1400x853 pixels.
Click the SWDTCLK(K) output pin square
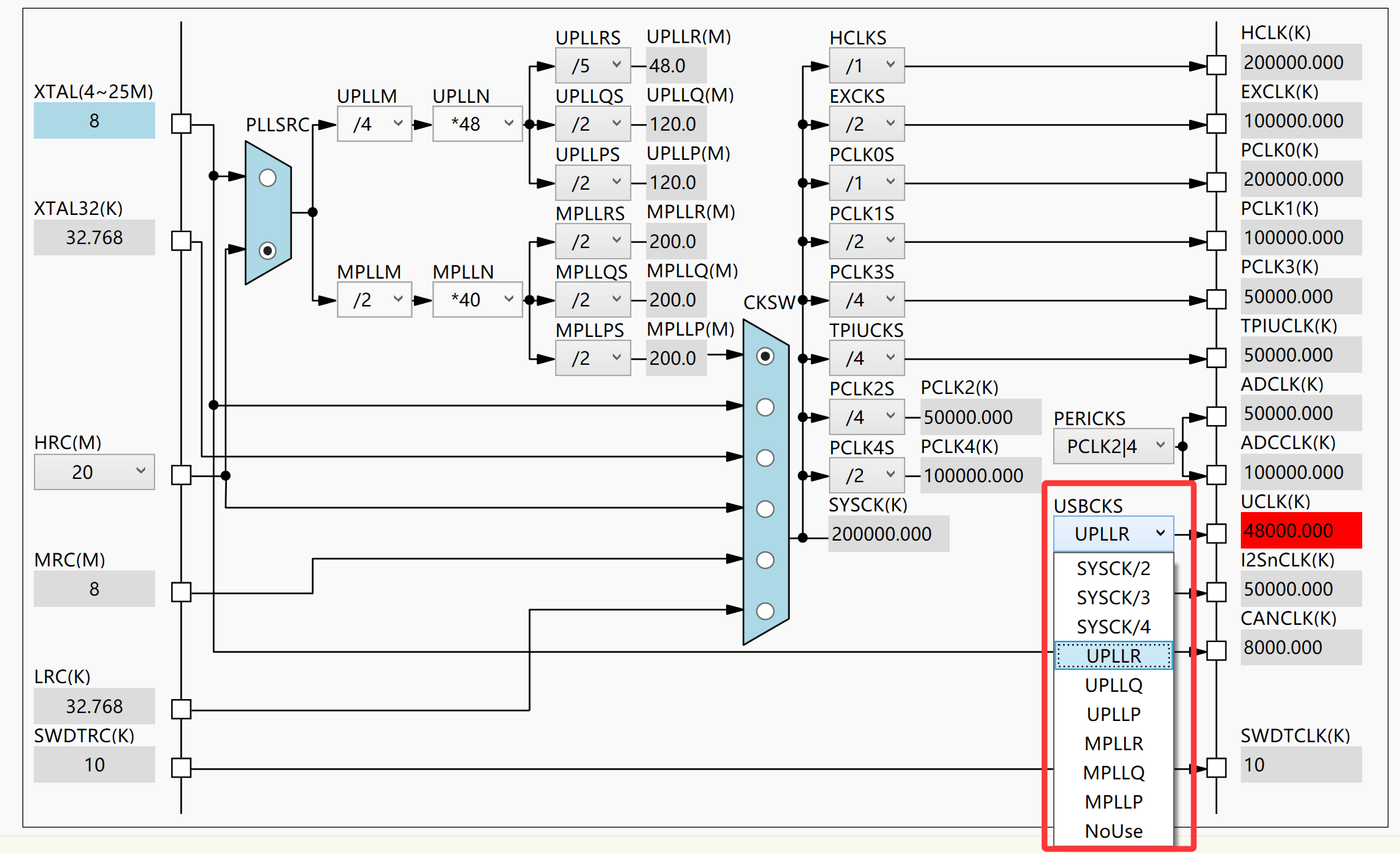pos(1216,767)
